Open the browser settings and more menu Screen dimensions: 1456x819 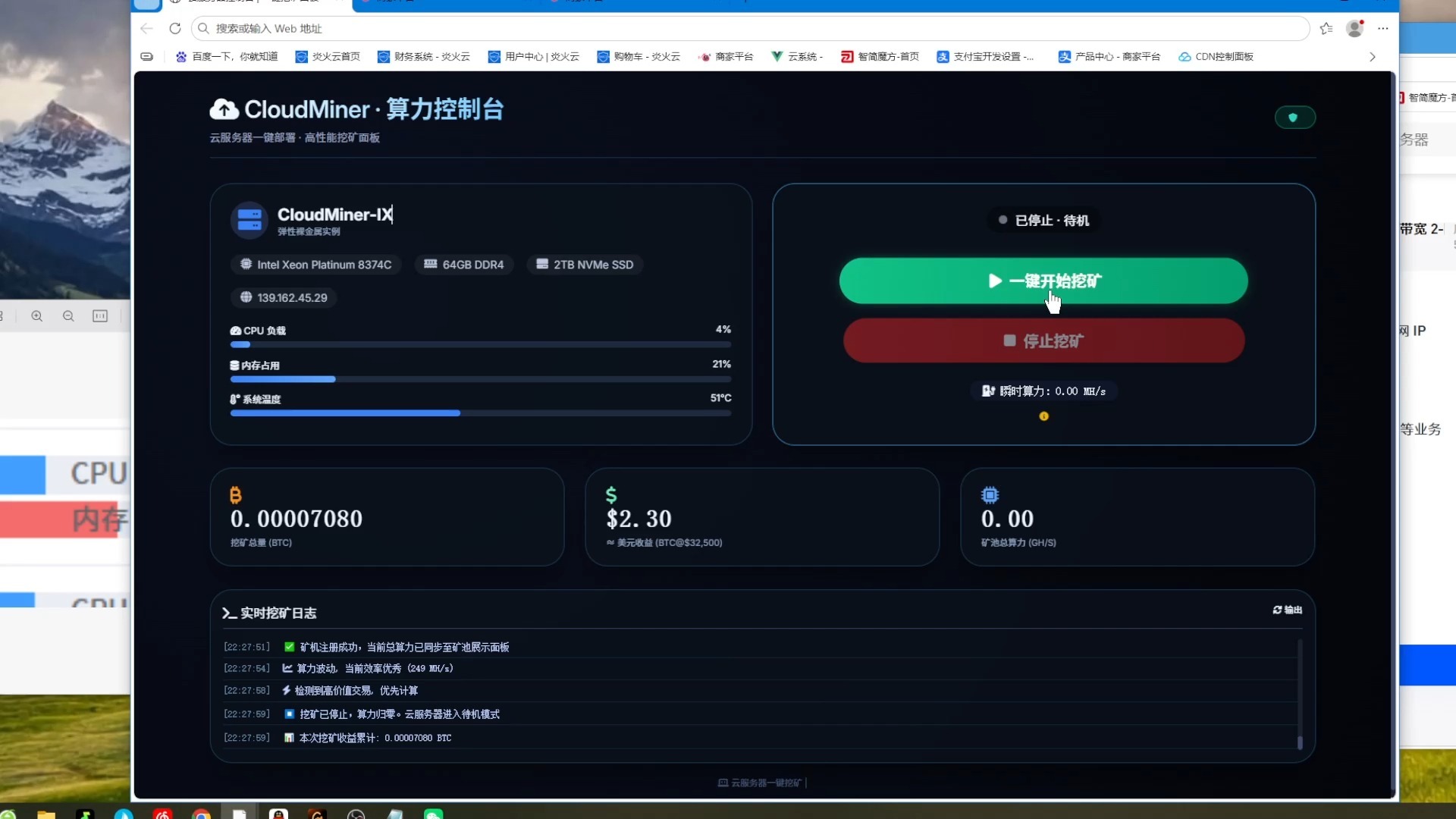tap(1383, 29)
